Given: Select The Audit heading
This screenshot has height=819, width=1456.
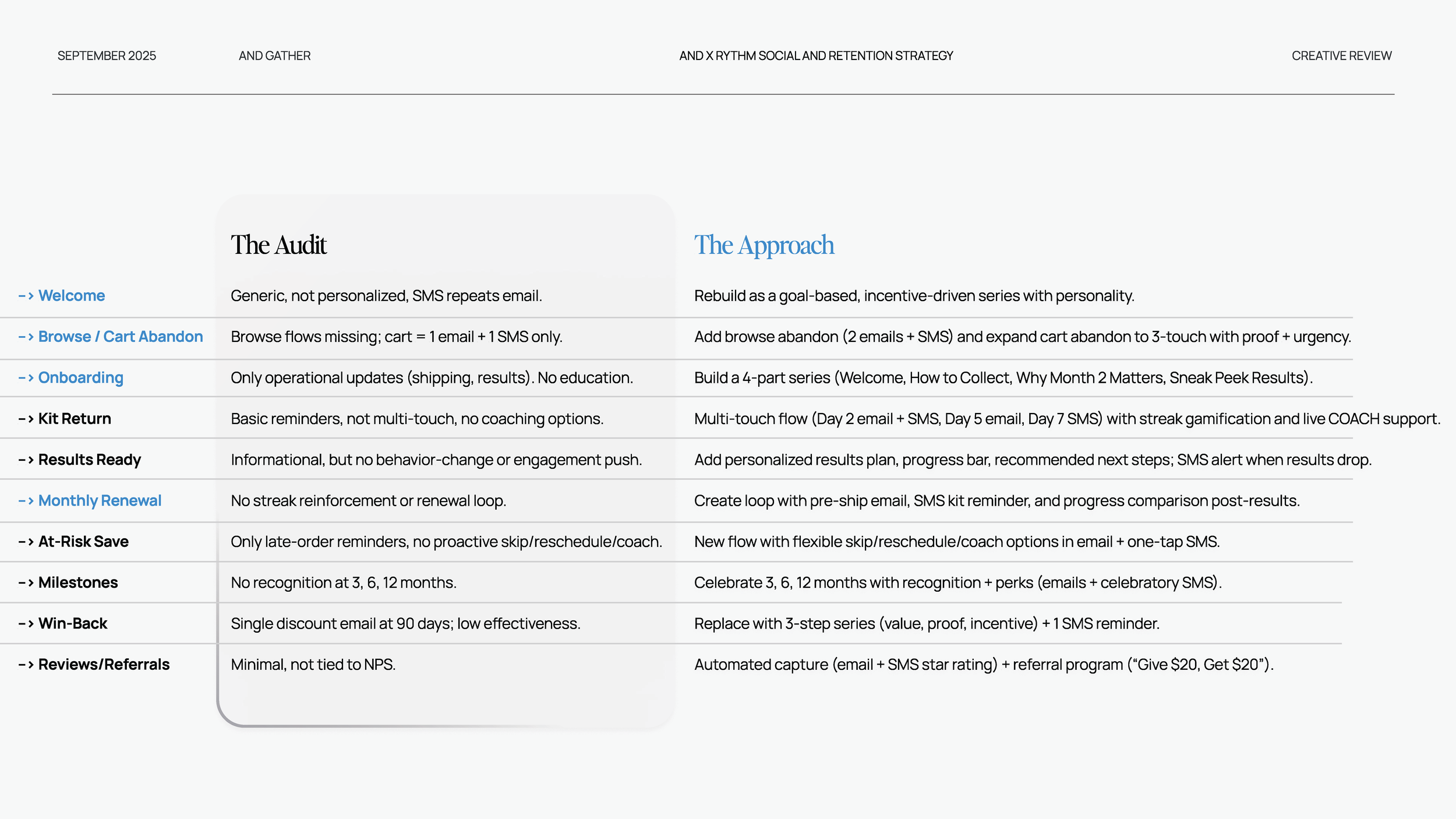Looking at the screenshot, I should (278, 245).
